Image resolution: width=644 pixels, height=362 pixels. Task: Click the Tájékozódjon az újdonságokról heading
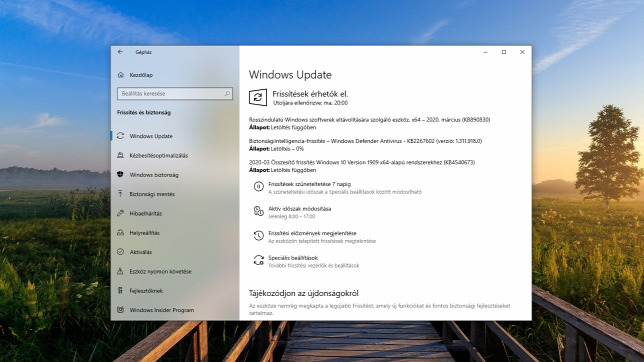pyautogui.click(x=304, y=293)
